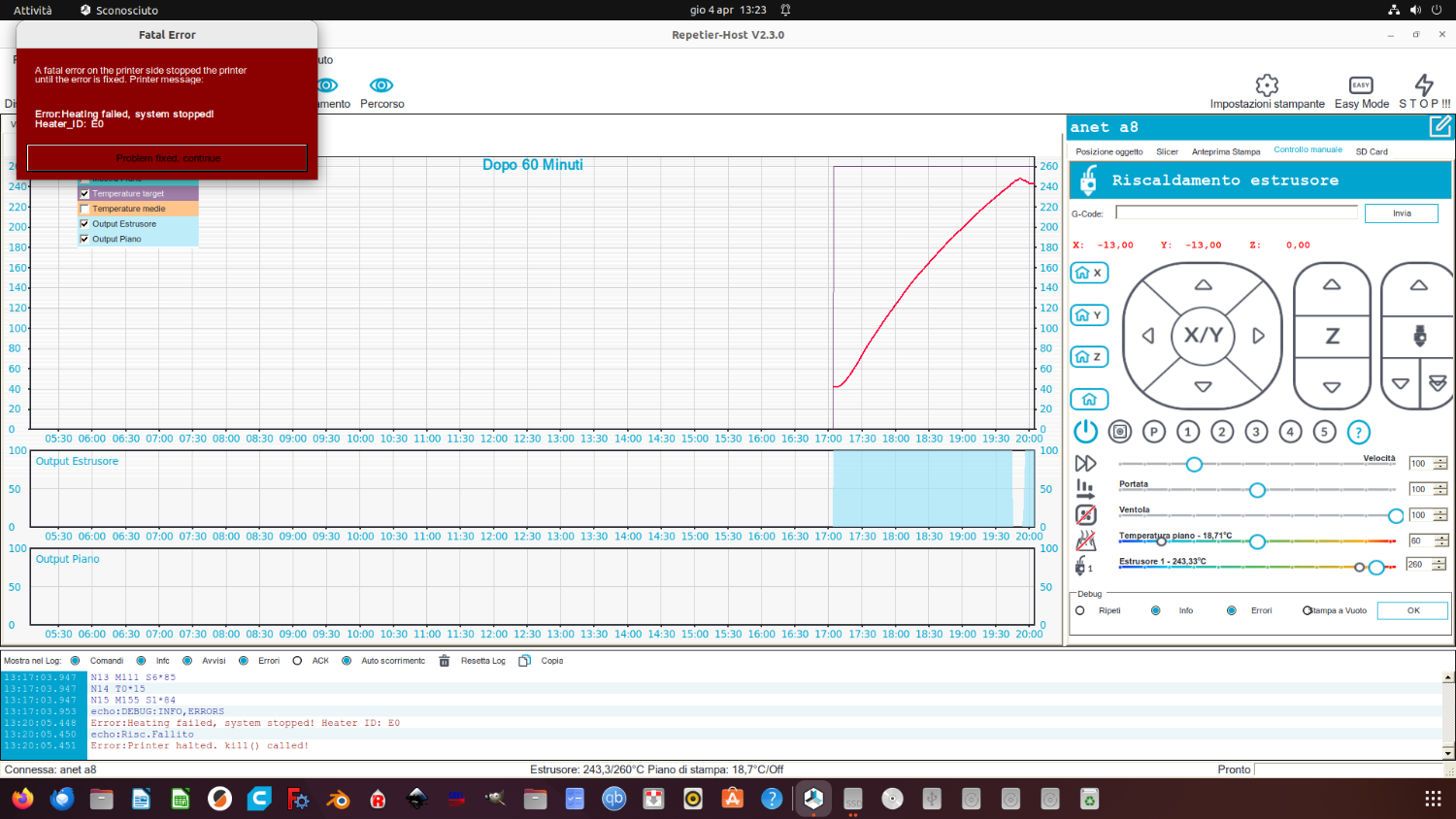1456x819 pixels.
Task: Click the Invia G-Code button
Action: (x=1401, y=213)
